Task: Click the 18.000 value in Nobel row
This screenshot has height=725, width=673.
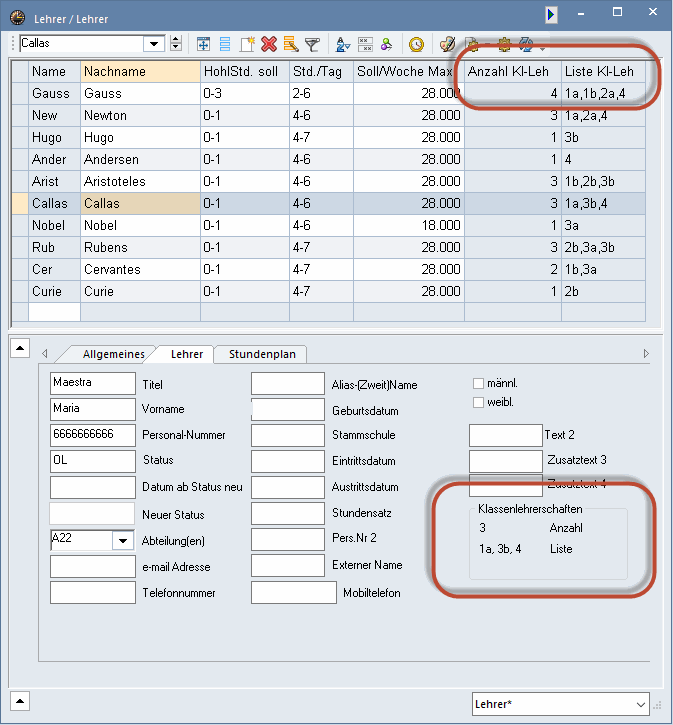Action: coord(409,226)
